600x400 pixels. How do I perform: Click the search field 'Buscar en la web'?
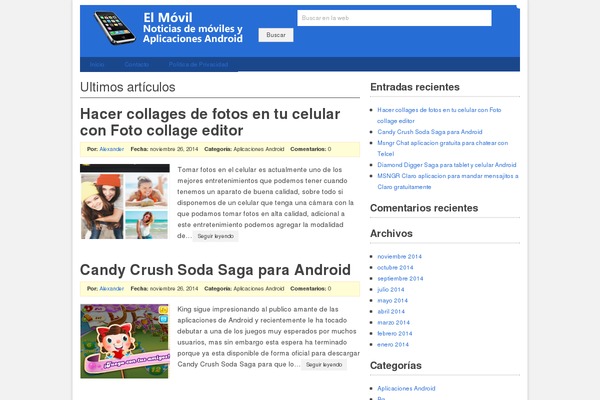[x=394, y=18]
